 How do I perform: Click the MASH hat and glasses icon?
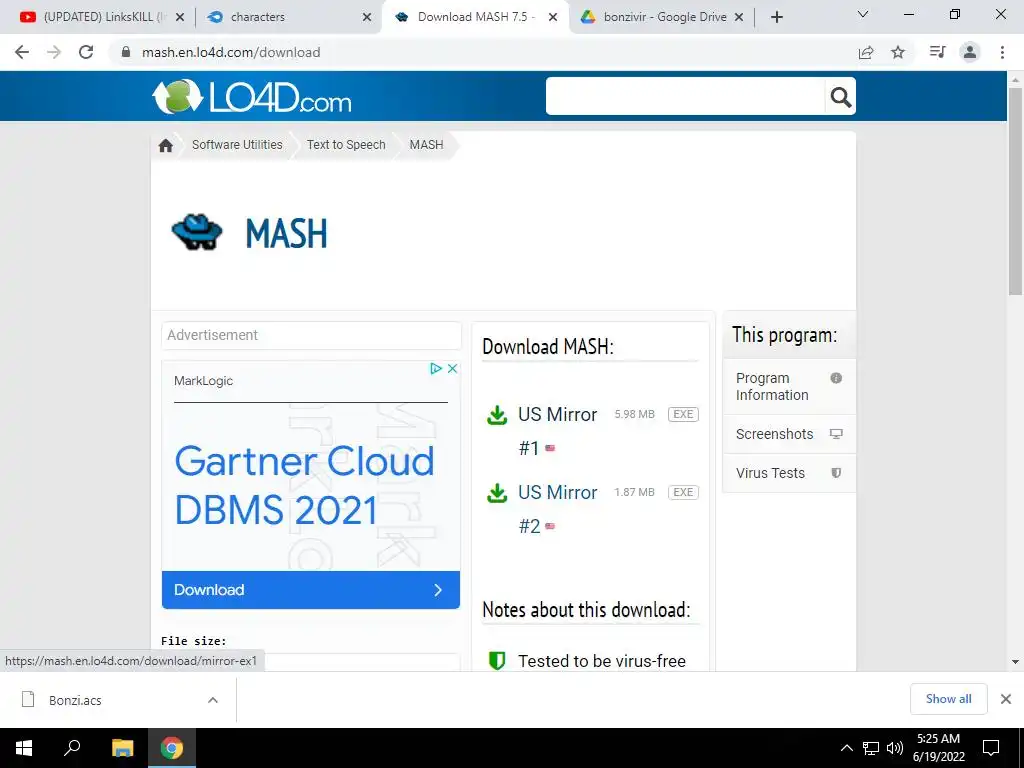(197, 232)
